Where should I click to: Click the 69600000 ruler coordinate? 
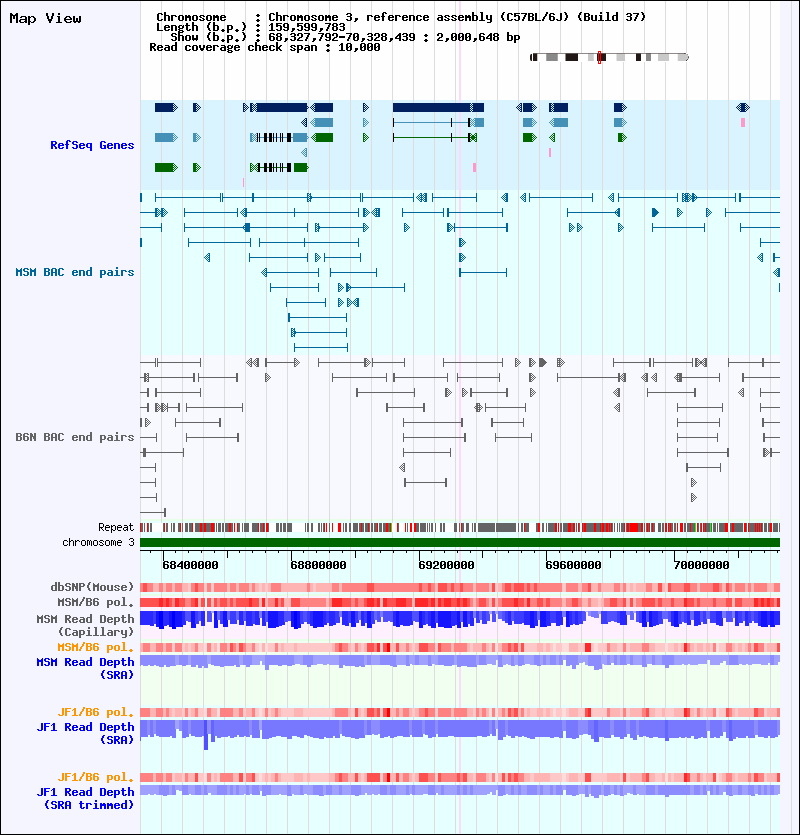[574, 565]
